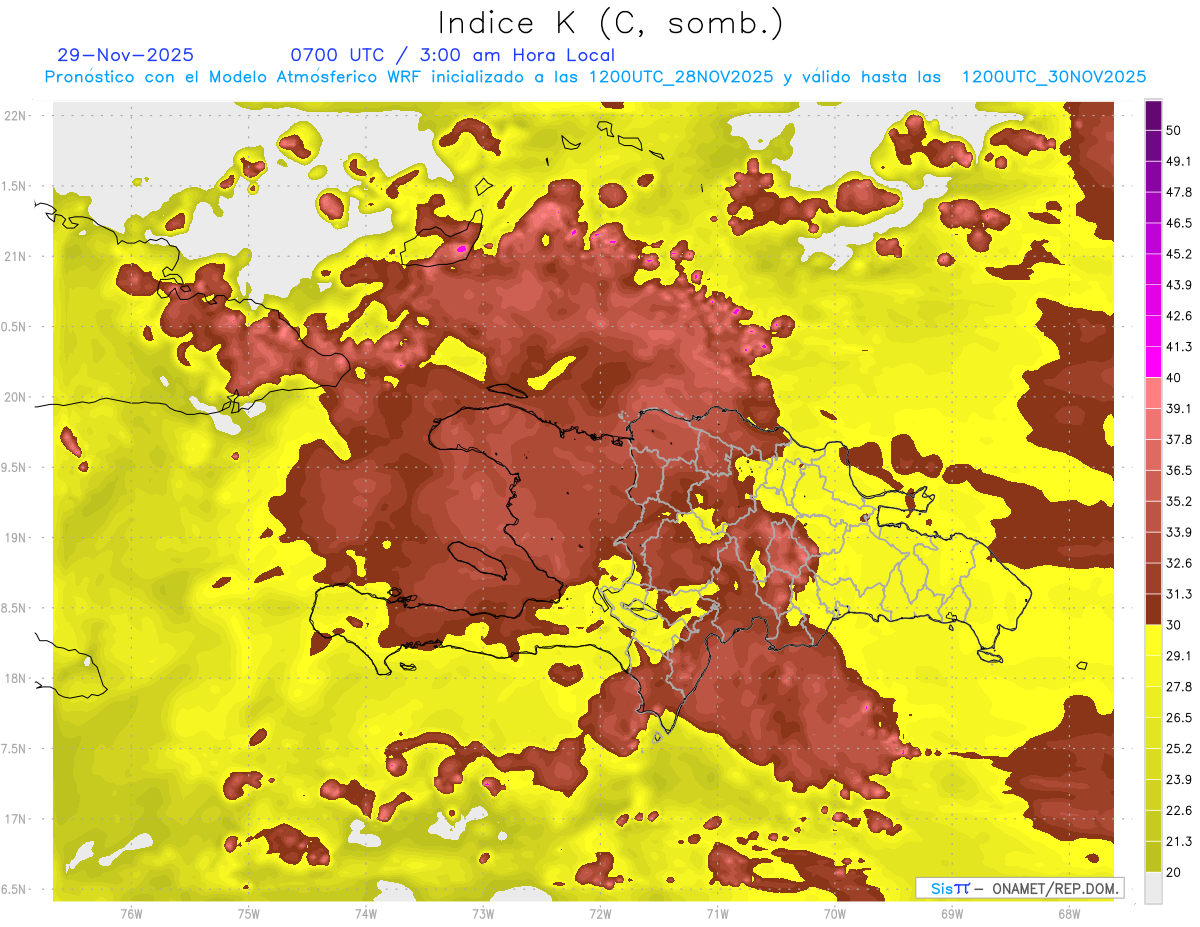Click the "29.1" color scale label
1200x927 pixels.
[1178, 656]
